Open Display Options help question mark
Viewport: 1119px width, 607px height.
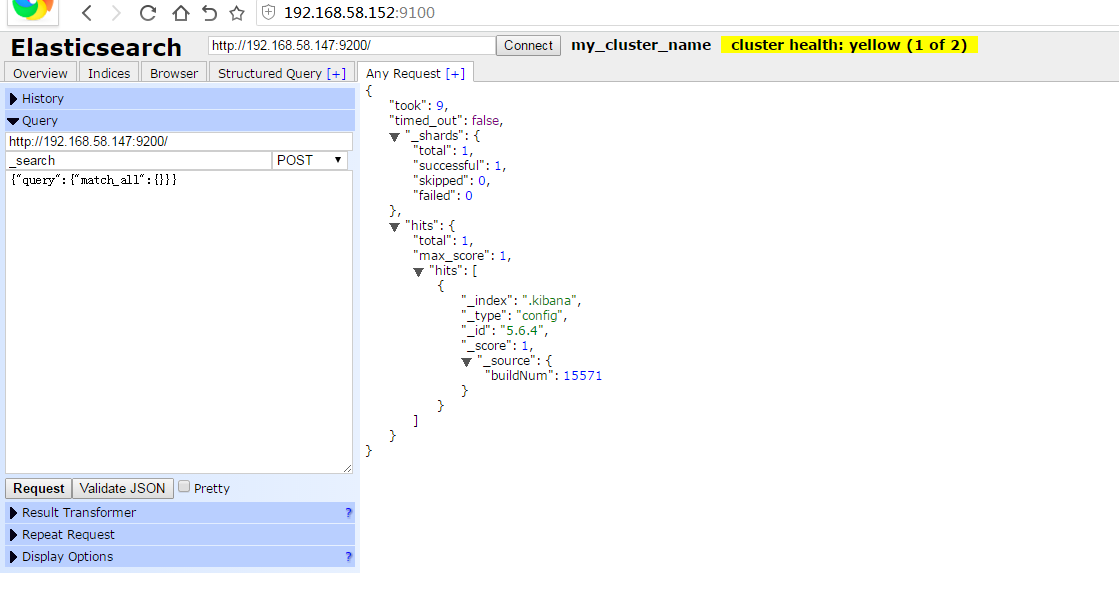click(348, 556)
